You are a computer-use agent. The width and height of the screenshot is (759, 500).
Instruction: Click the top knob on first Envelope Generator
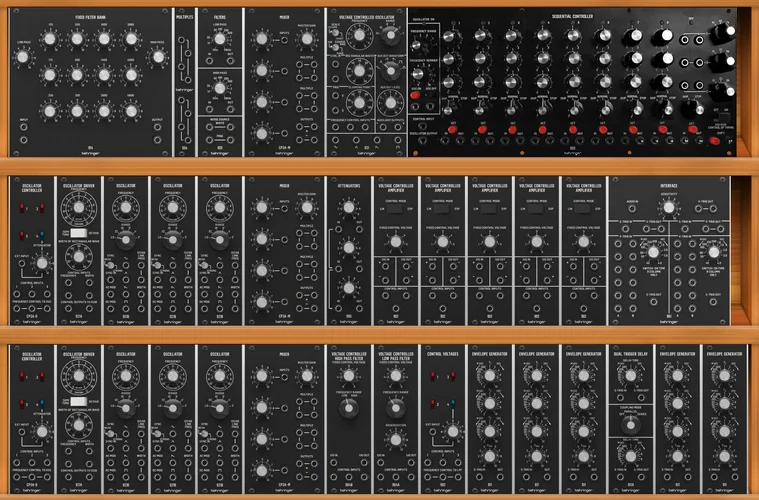point(489,376)
